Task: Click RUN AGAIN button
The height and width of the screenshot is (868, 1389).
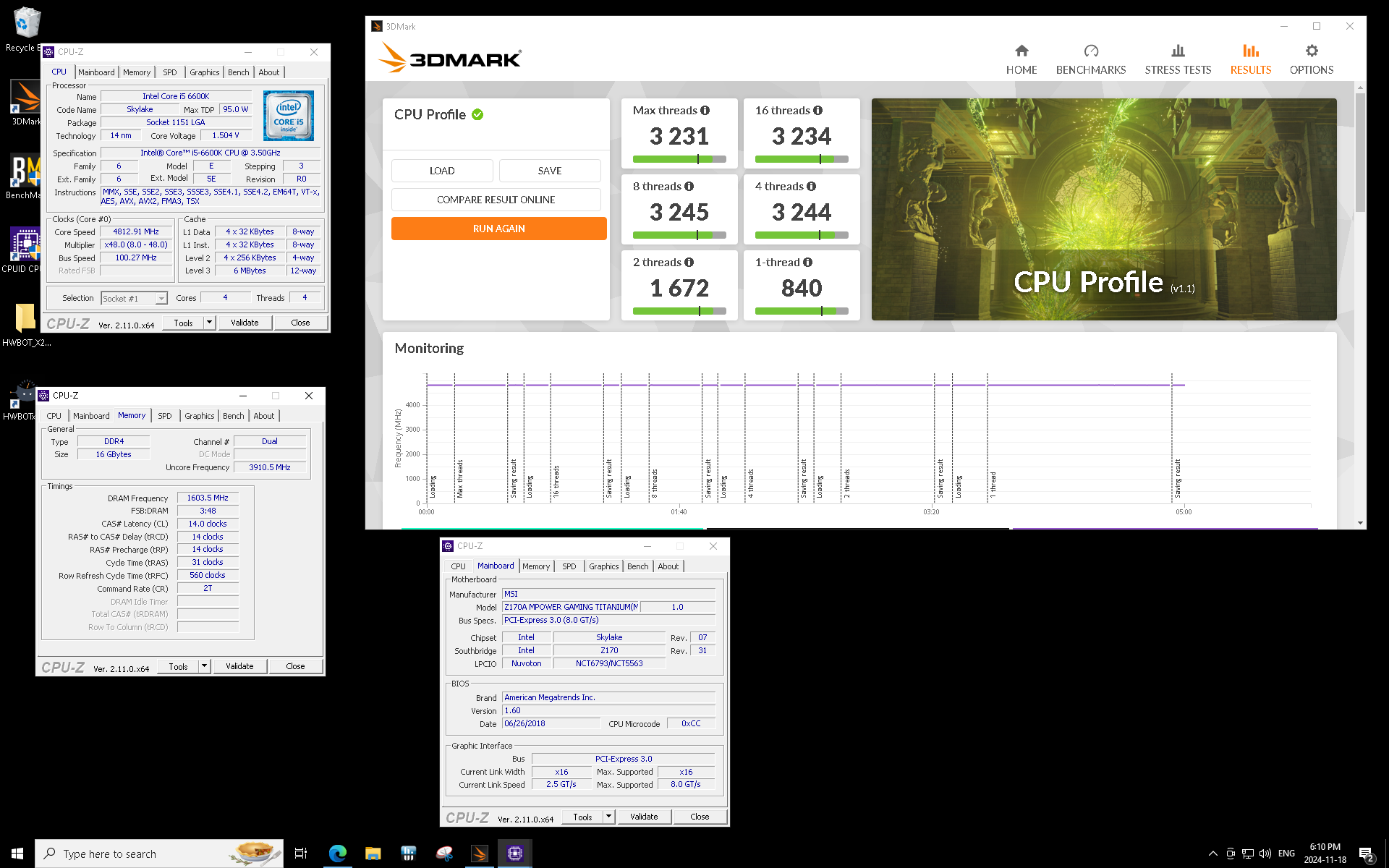Action: point(499,229)
